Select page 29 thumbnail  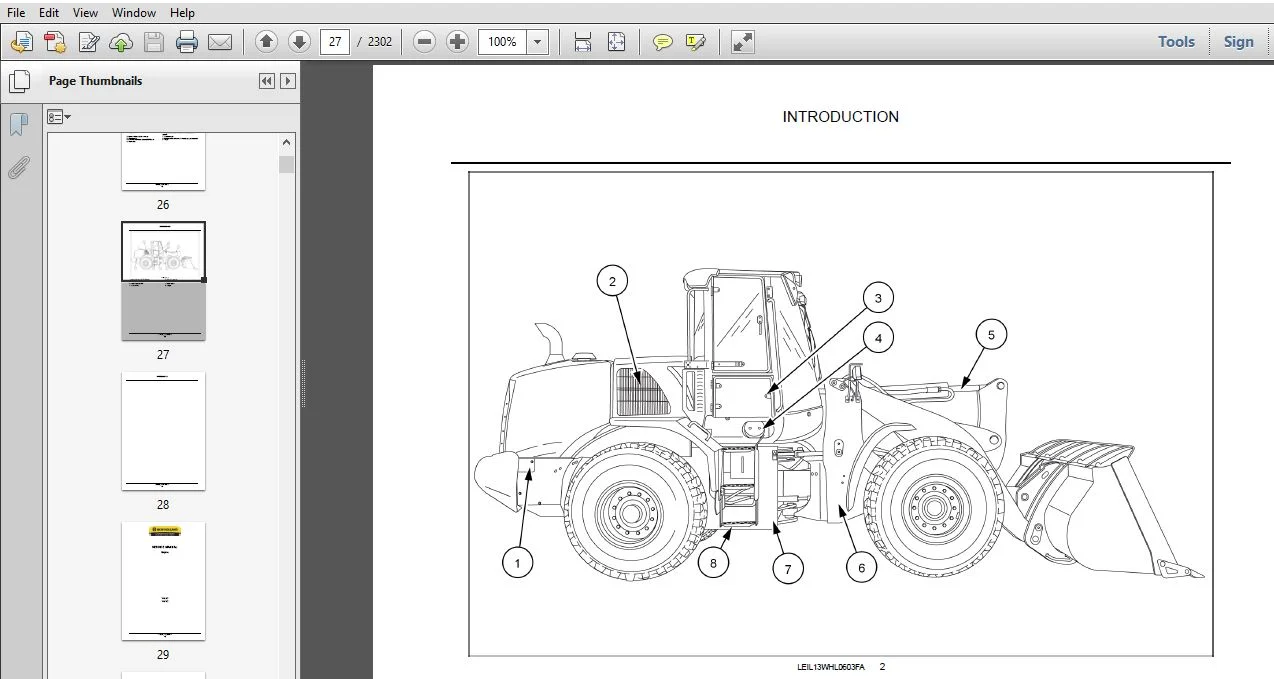coord(163,581)
